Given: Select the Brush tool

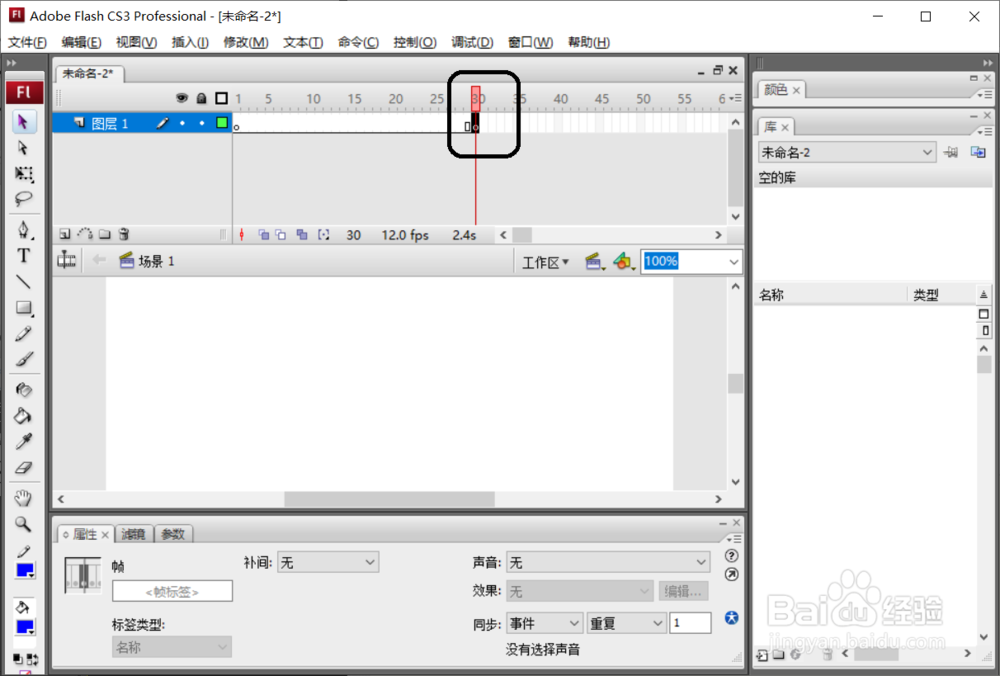Looking at the screenshot, I should (x=24, y=360).
